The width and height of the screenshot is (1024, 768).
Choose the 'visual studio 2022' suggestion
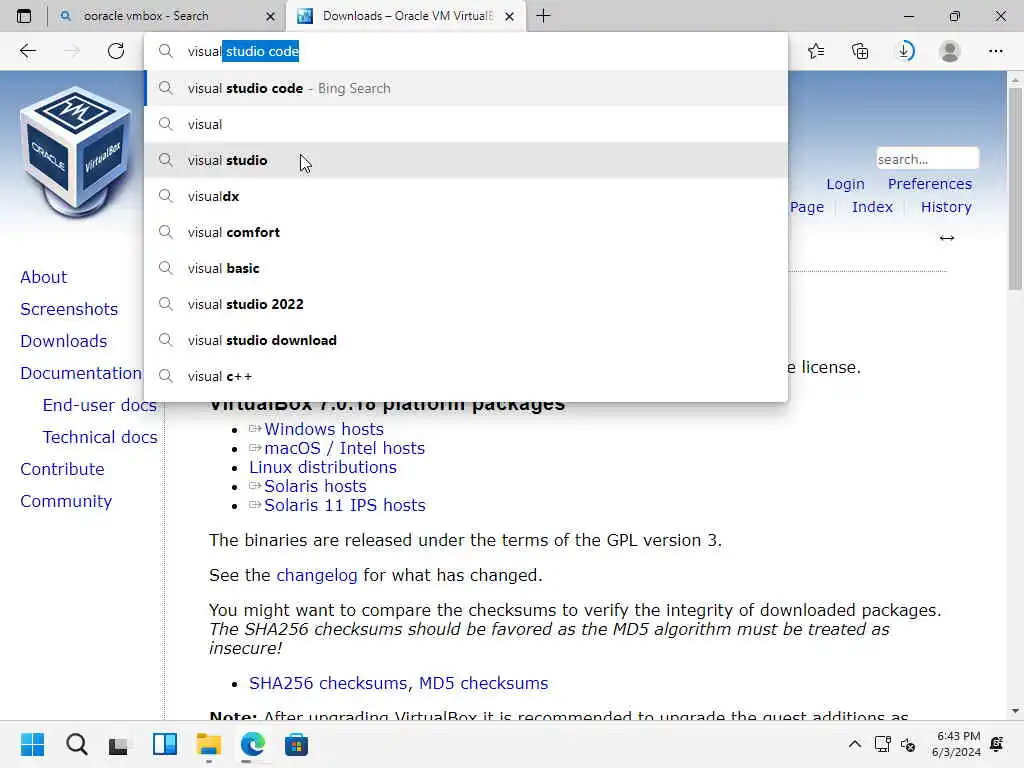466,304
